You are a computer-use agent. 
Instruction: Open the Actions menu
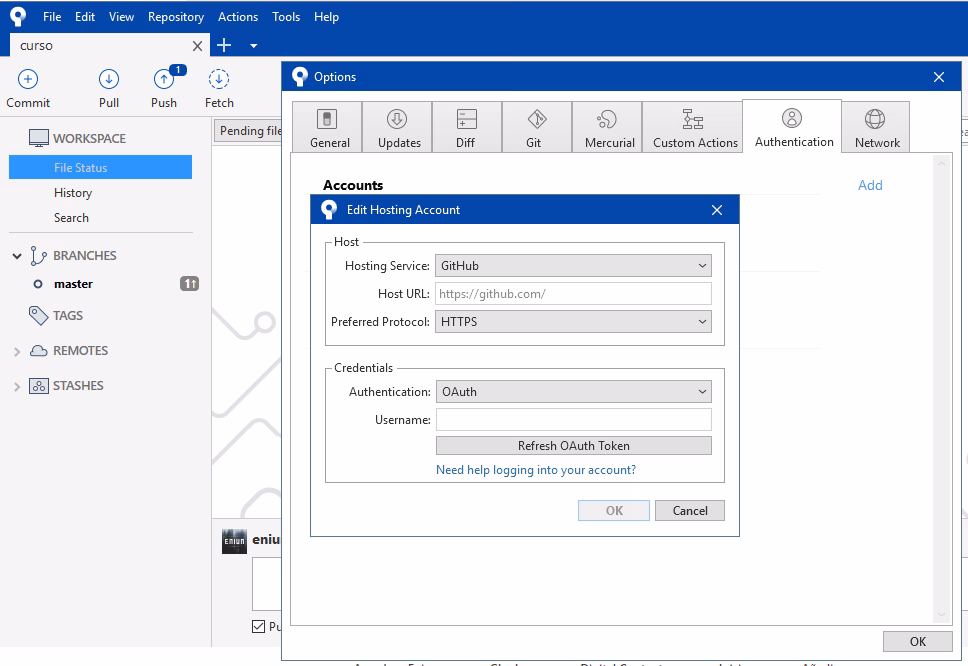(x=238, y=17)
